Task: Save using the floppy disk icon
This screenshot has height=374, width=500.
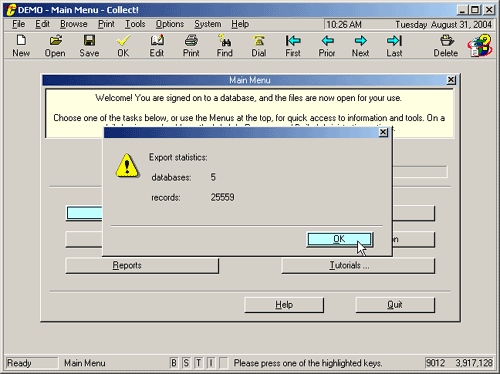Action: coord(89,40)
